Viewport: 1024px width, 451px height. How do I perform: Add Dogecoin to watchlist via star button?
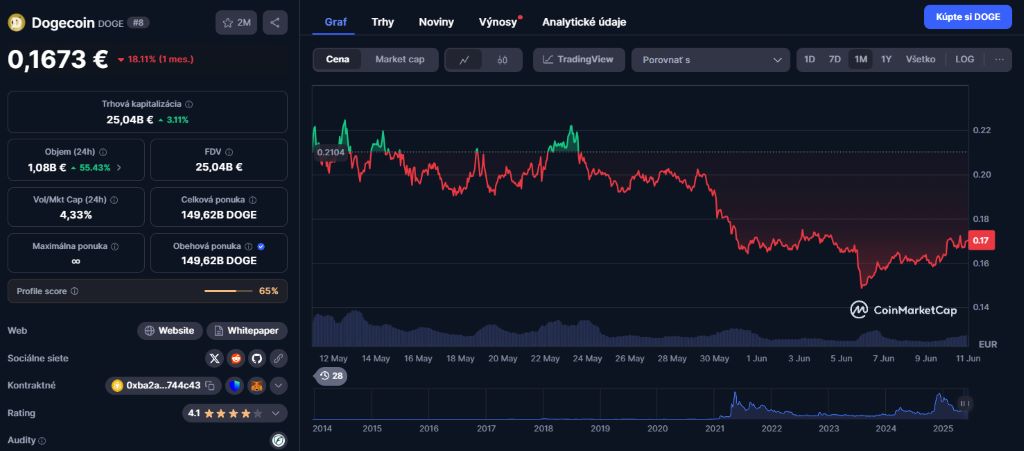tap(236, 22)
